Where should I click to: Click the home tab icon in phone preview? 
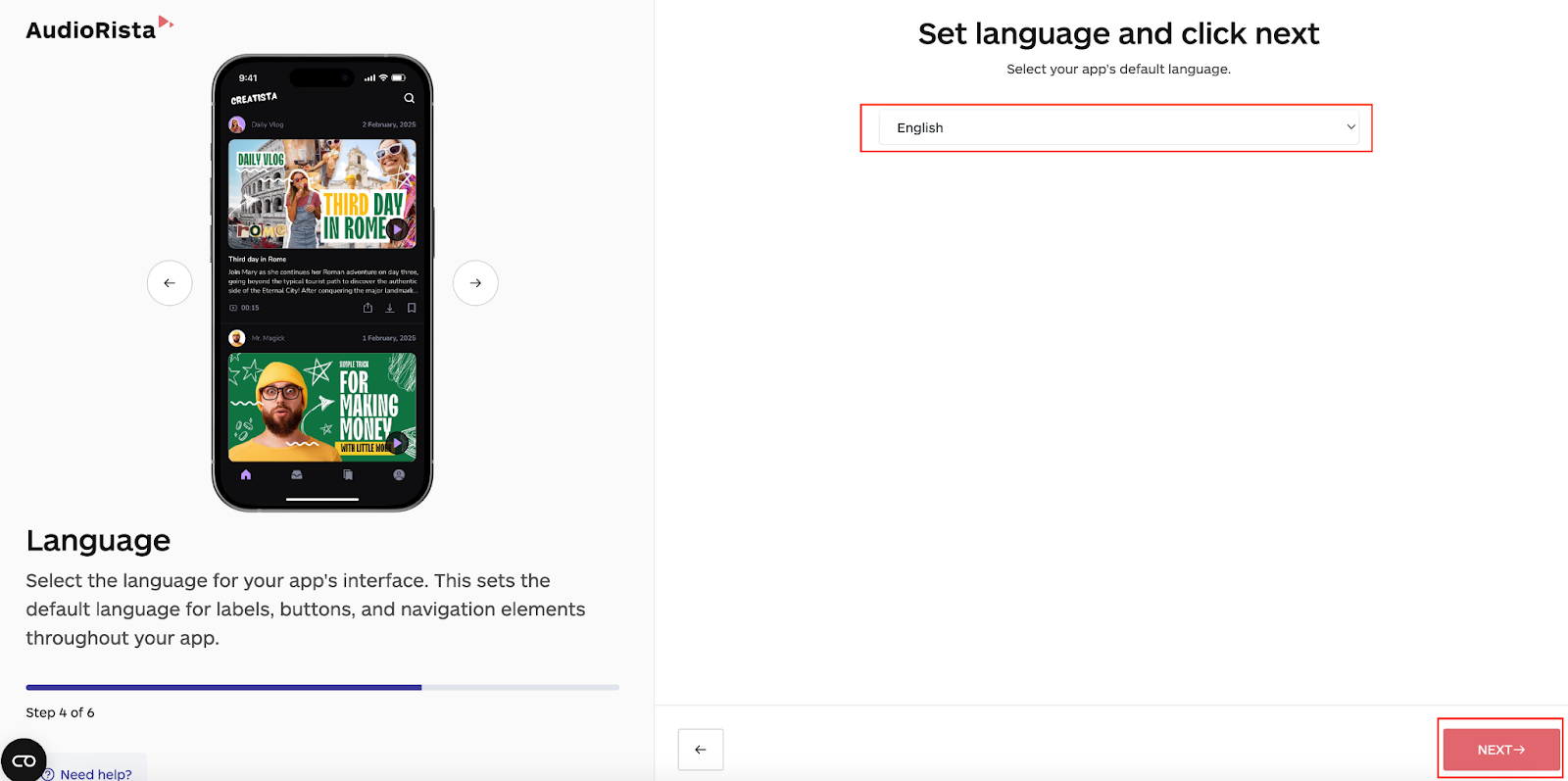pos(246,474)
